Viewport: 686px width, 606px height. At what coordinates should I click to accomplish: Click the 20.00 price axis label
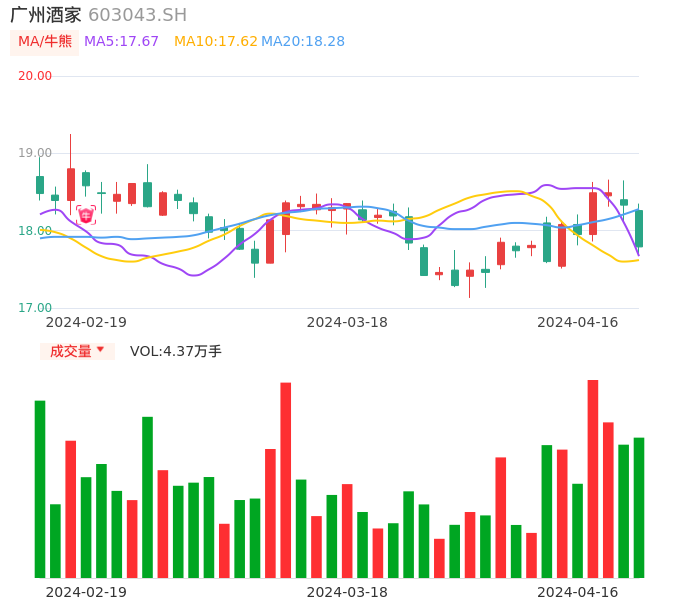[x=35, y=76]
